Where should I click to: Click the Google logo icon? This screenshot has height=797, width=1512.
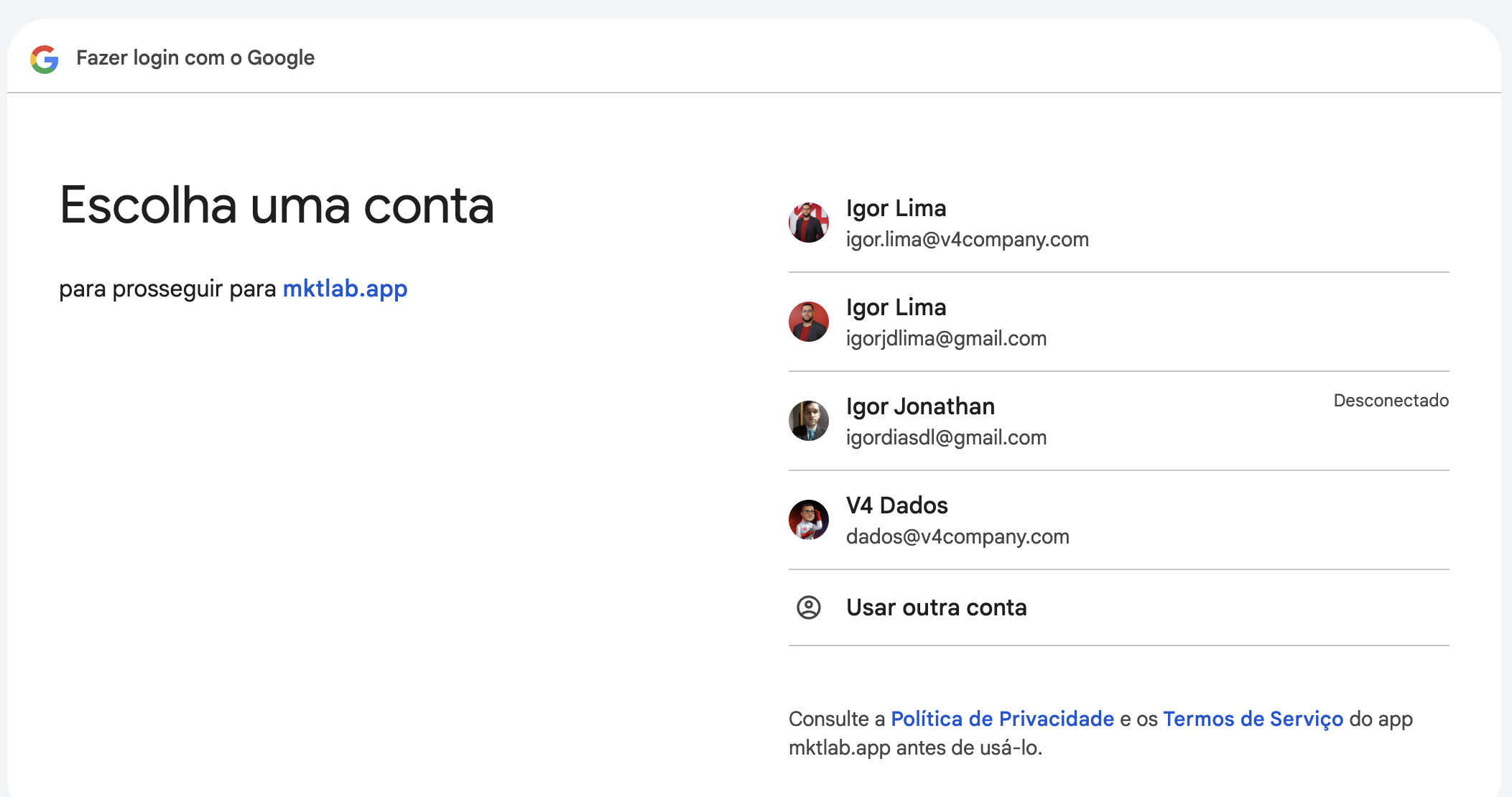pos(45,59)
